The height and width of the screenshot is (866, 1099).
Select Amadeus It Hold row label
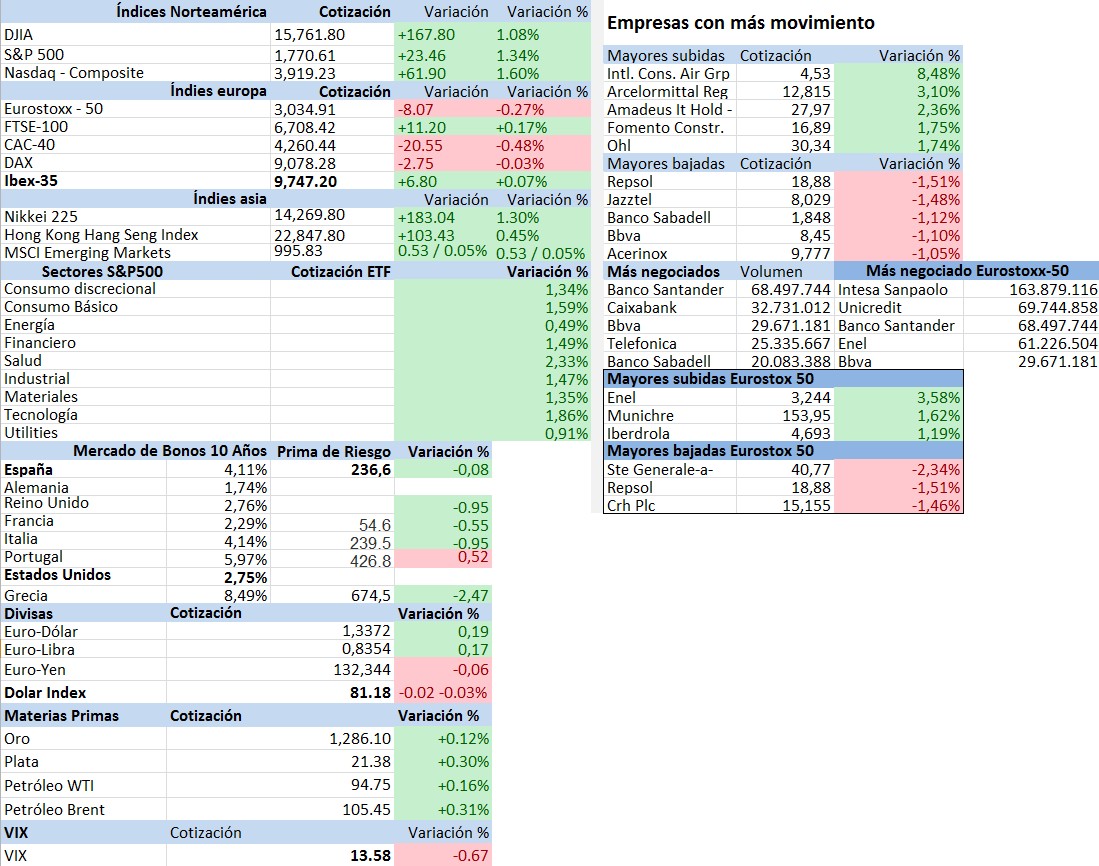click(669, 110)
